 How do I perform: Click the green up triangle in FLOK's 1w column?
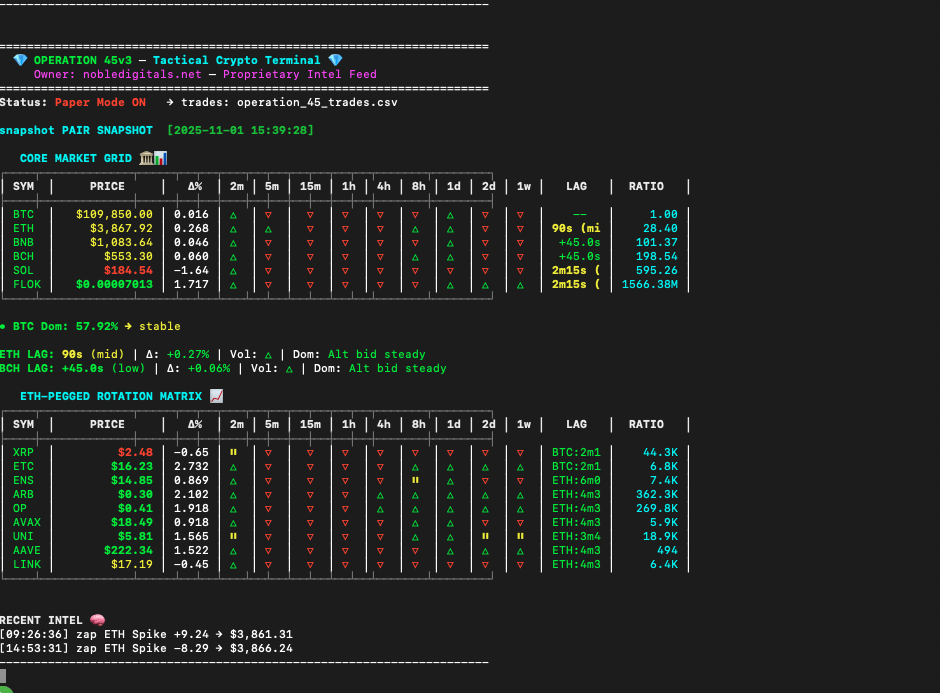pos(519,285)
